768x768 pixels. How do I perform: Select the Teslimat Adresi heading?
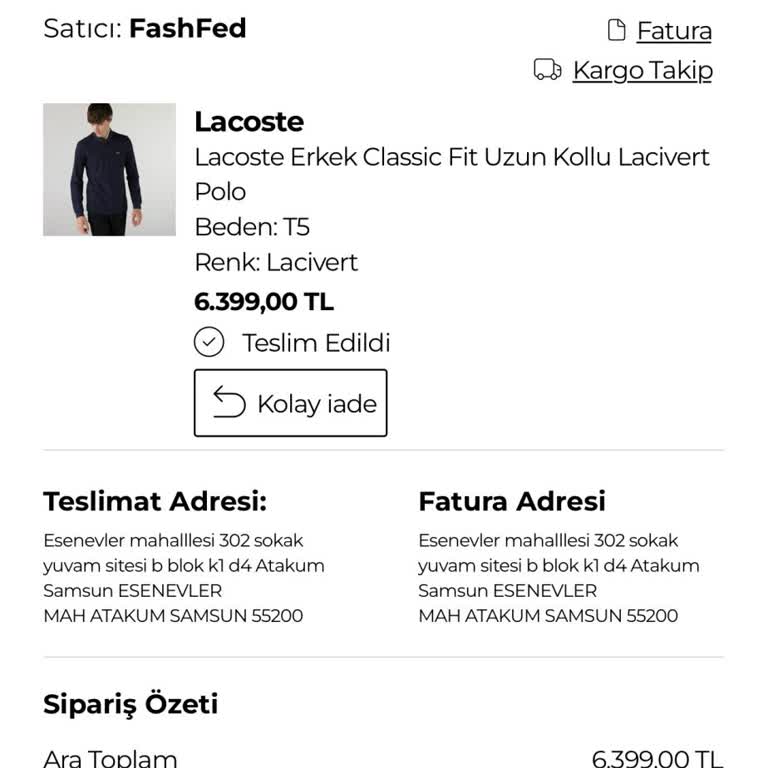(x=155, y=501)
